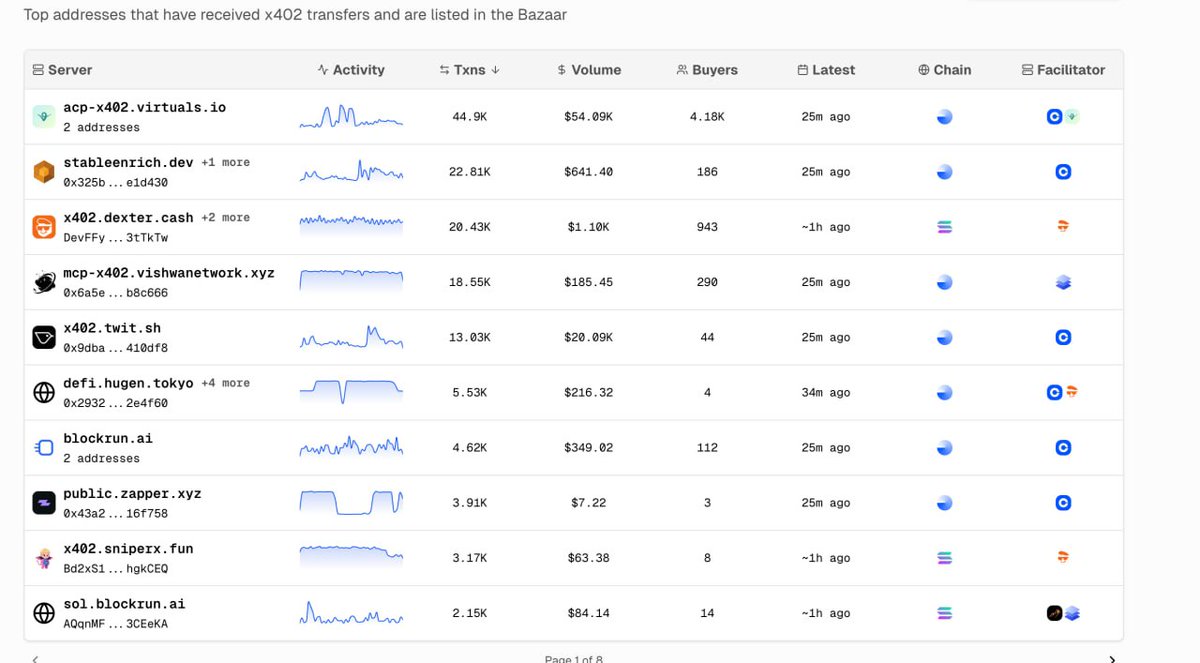Viewport: 1200px width, 663px height.
Task: Click the orange facilitator icon in x402.dexter.cash row
Action: (x=1063, y=227)
